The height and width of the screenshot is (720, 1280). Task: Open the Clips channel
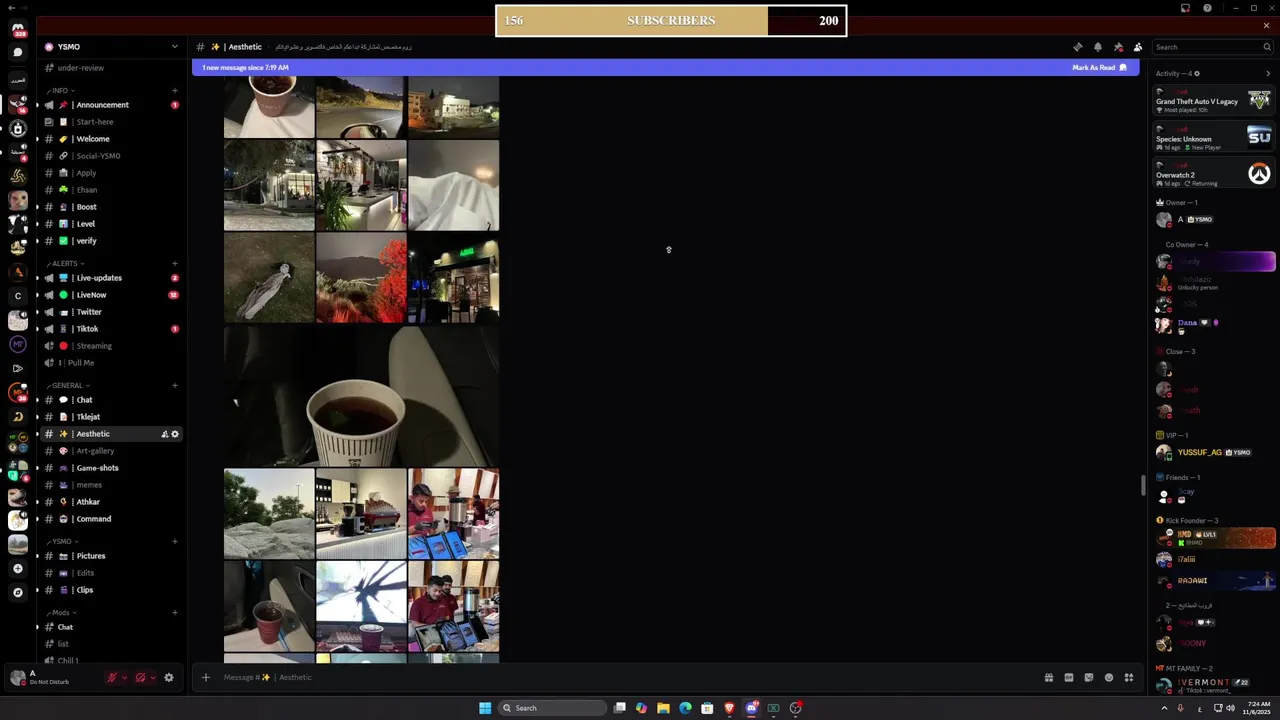110,590
